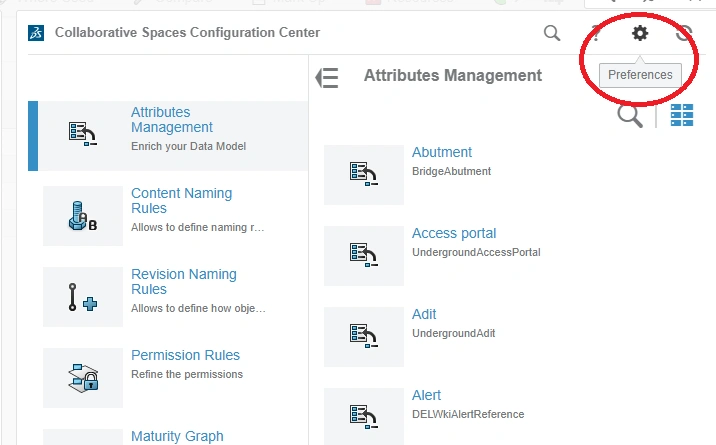Open Permission Rules link
The width and height of the screenshot is (716, 445).
185,355
